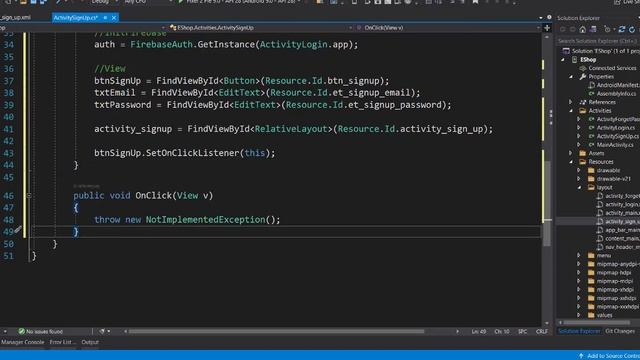Viewport: 640px width, 360px height.
Task: Collapse the Activities folder
Action: (571, 111)
